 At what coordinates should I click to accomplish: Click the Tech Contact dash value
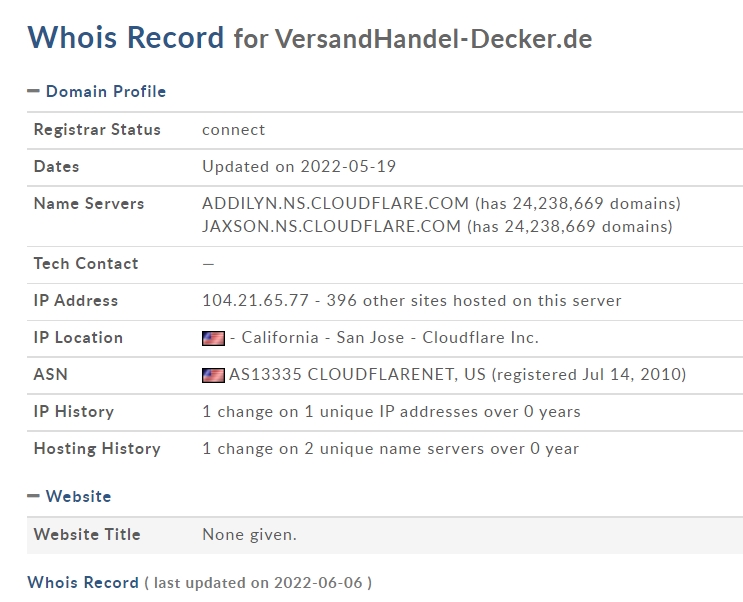tap(208, 264)
